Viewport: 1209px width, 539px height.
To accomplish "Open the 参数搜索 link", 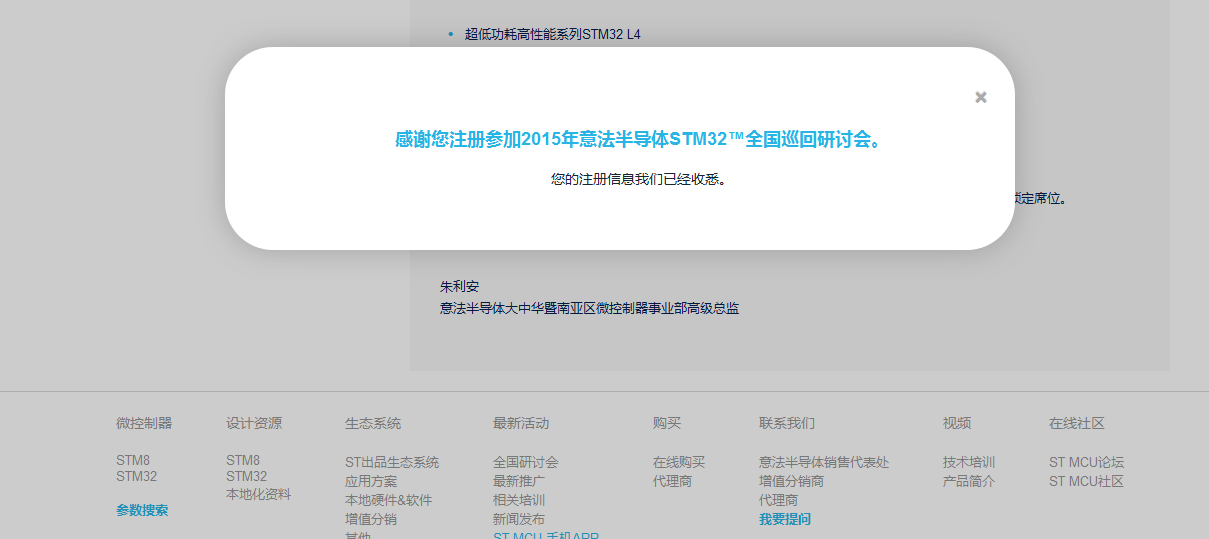I will pyautogui.click(x=142, y=510).
